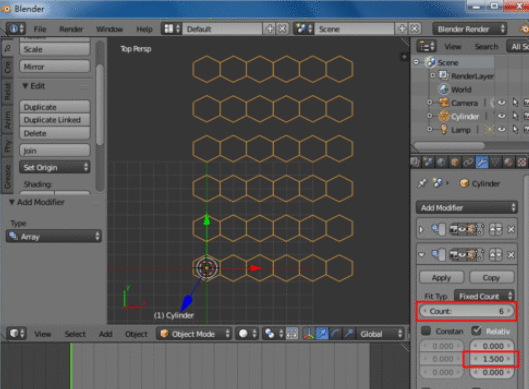Screen dimensions: 529x389
Task: Toggle the pin icon in properties header
Action: click(422, 183)
